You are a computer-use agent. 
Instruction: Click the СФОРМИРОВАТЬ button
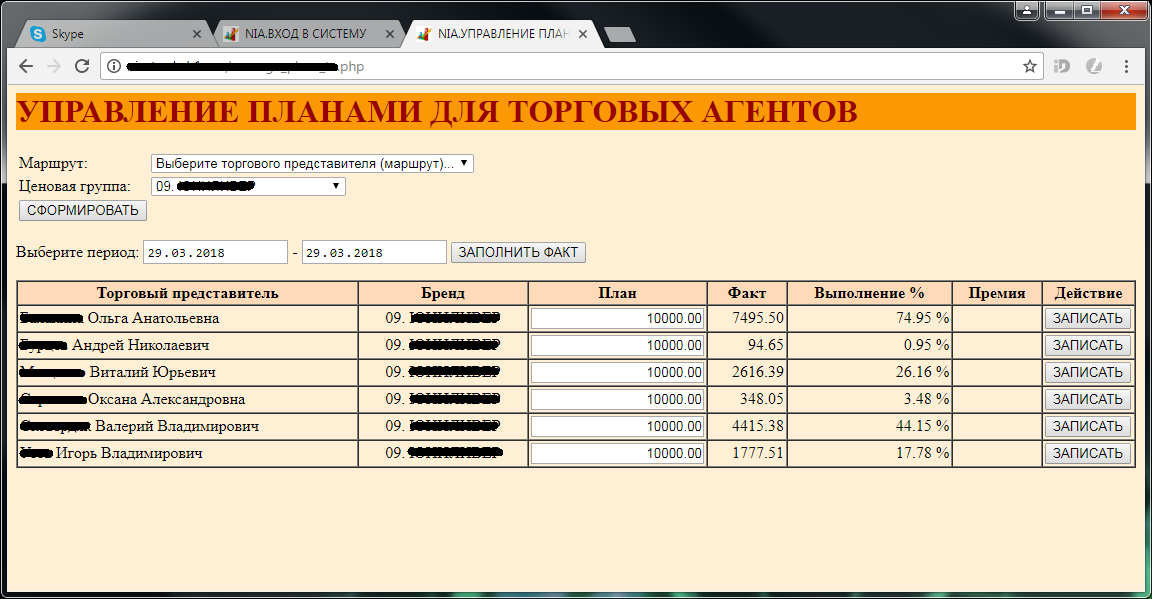coord(83,210)
